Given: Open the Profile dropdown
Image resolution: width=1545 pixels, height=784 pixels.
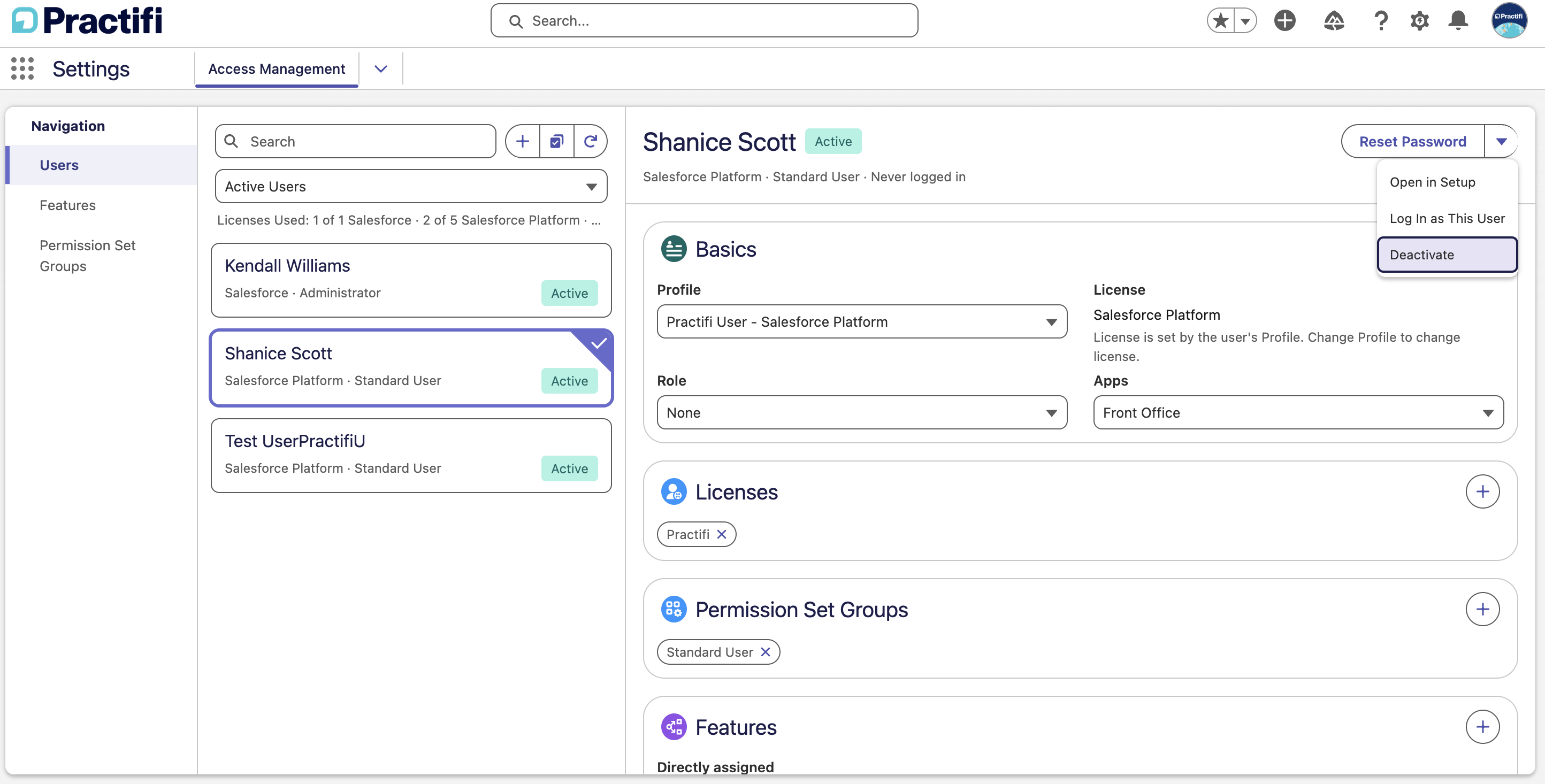Looking at the screenshot, I should tap(862, 322).
